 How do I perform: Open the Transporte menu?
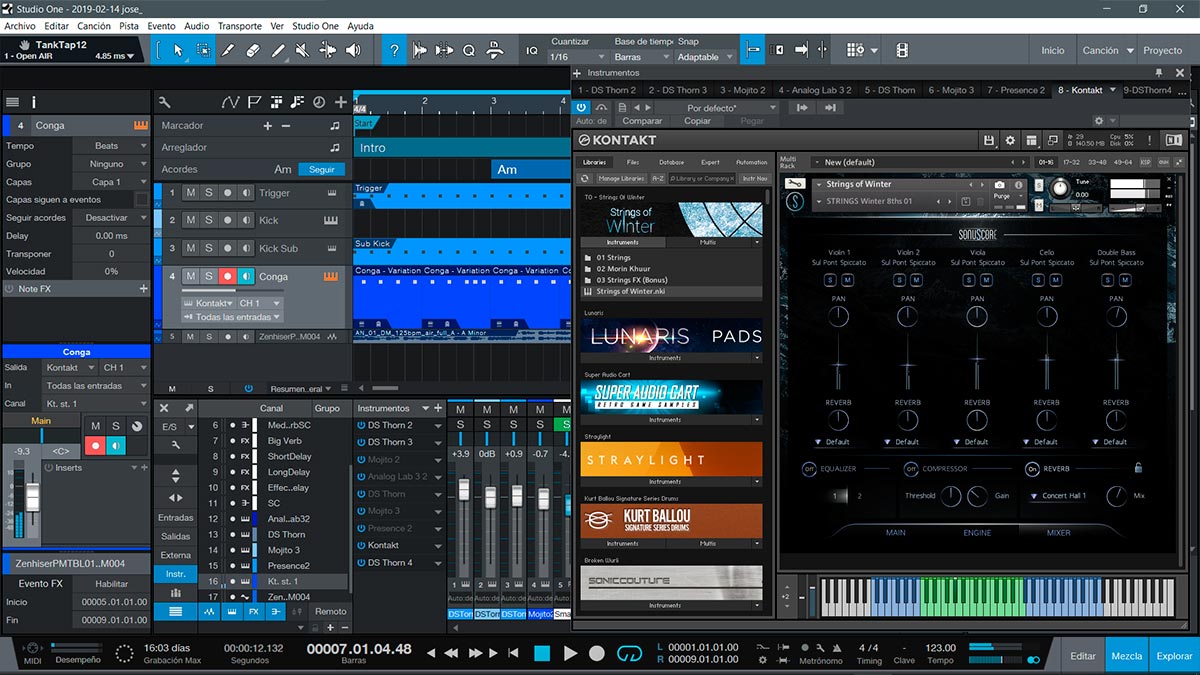pos(240,25)
